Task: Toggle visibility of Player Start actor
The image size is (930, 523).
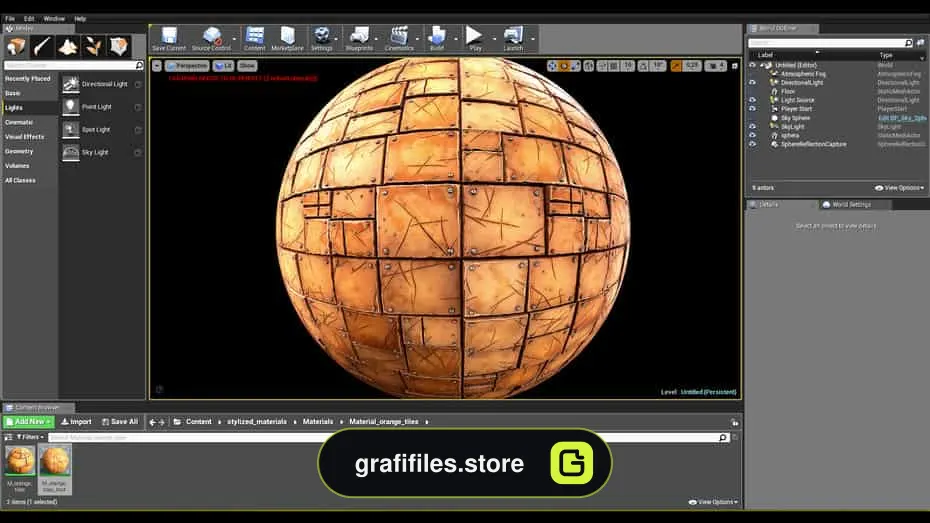Action: click(753, 109)
